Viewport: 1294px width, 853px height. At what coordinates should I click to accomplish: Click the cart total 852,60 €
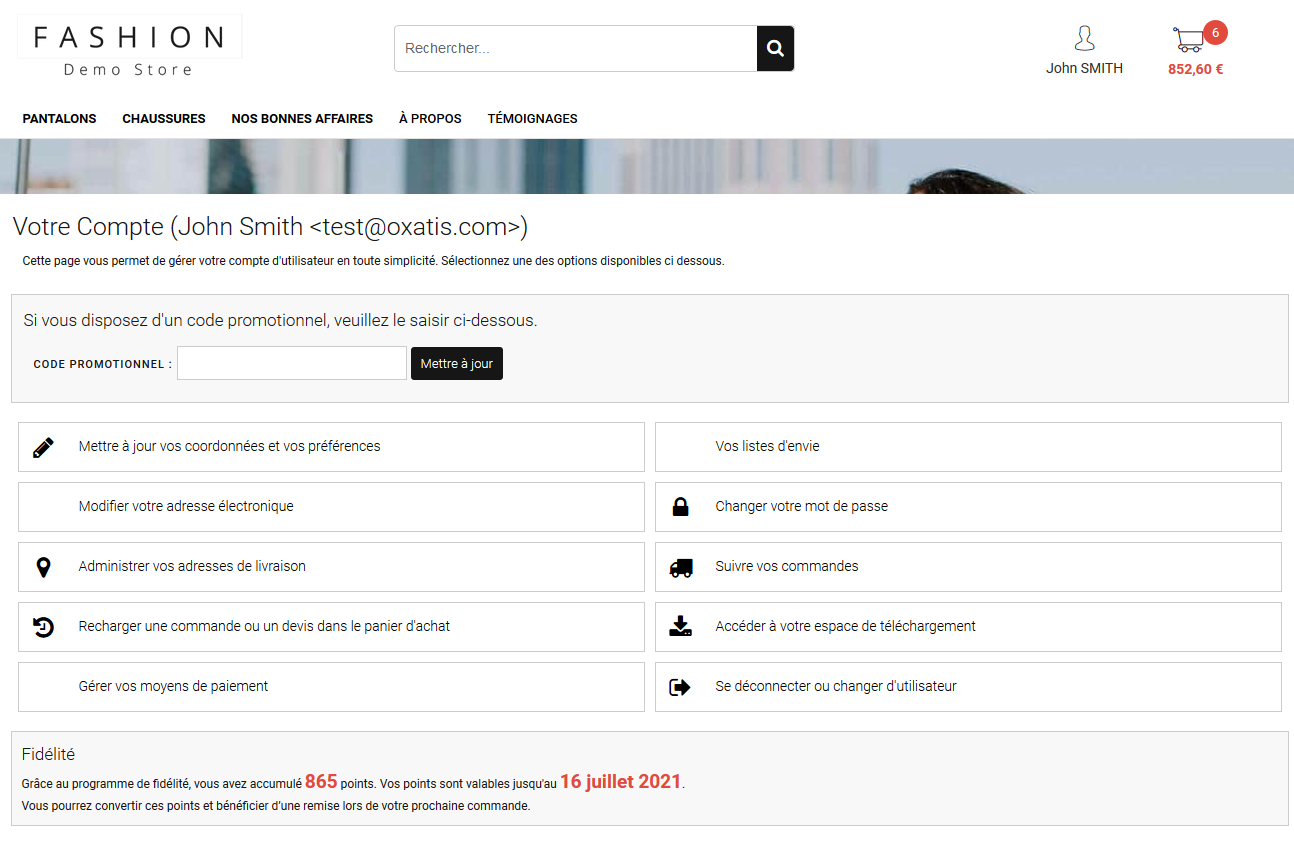[1196, 70]
